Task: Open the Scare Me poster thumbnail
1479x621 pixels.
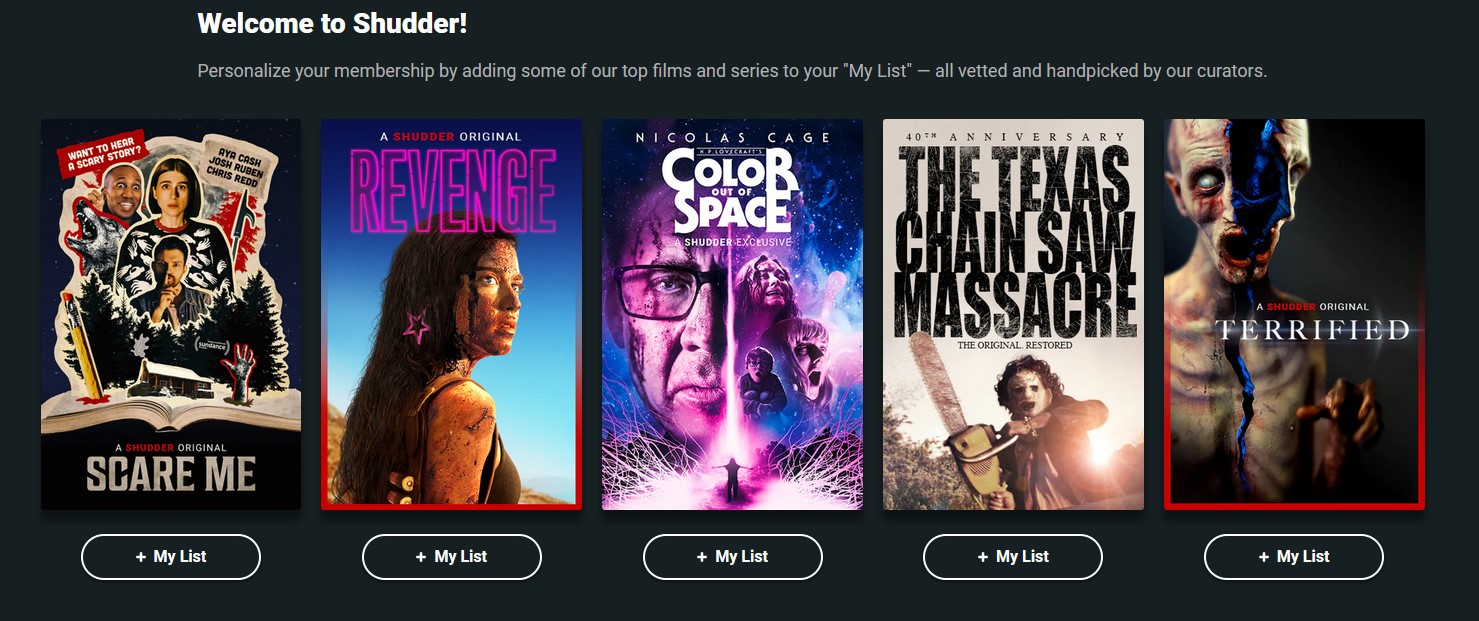Action: [x=171, y=314]
